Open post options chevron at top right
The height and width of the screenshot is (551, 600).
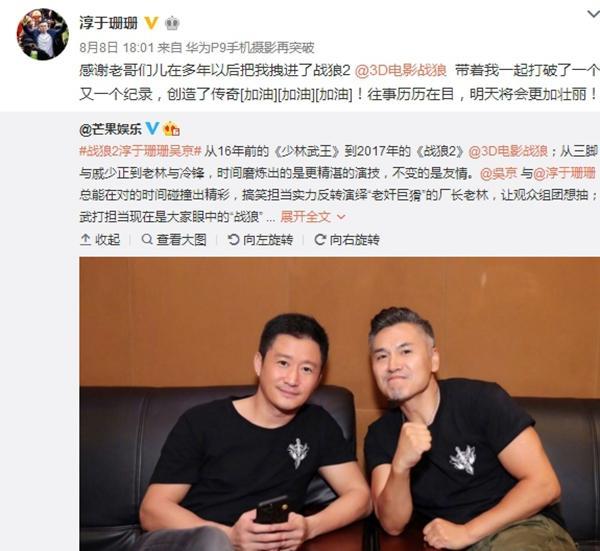point(594,15)
